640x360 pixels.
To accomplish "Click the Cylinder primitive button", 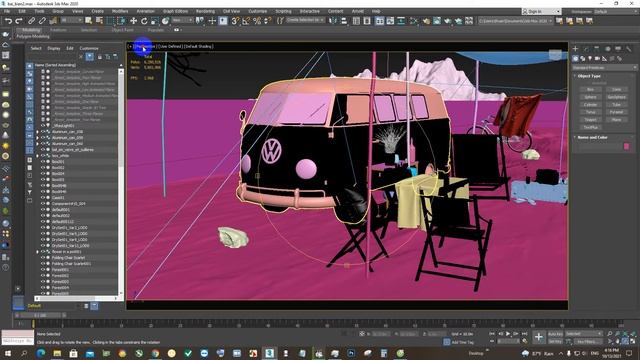I will click(590, 104).
